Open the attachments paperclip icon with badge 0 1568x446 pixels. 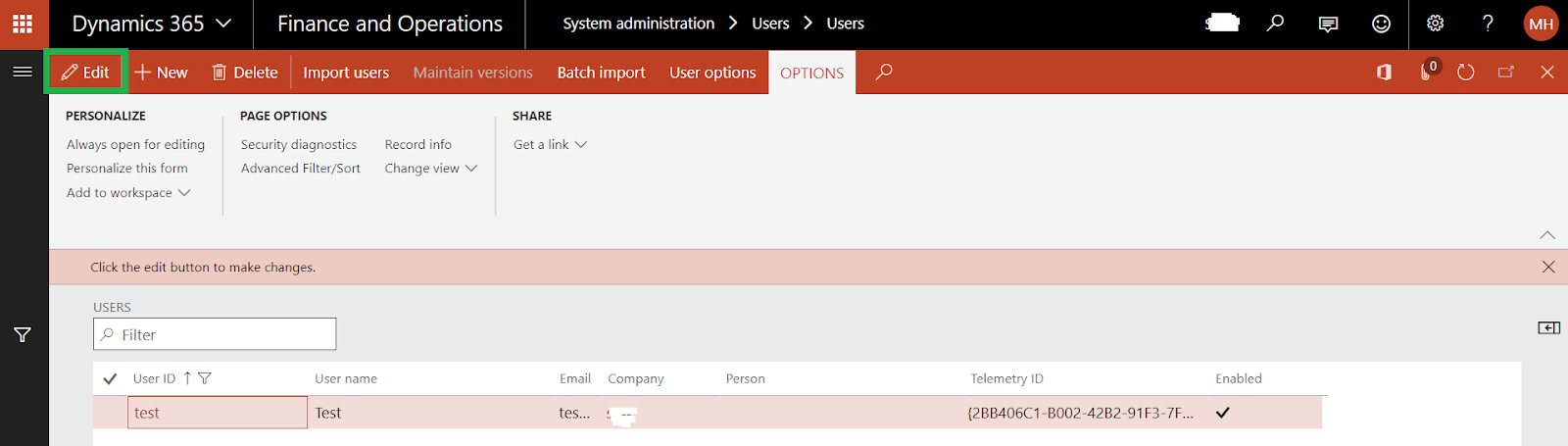[x=1428, y=71]
